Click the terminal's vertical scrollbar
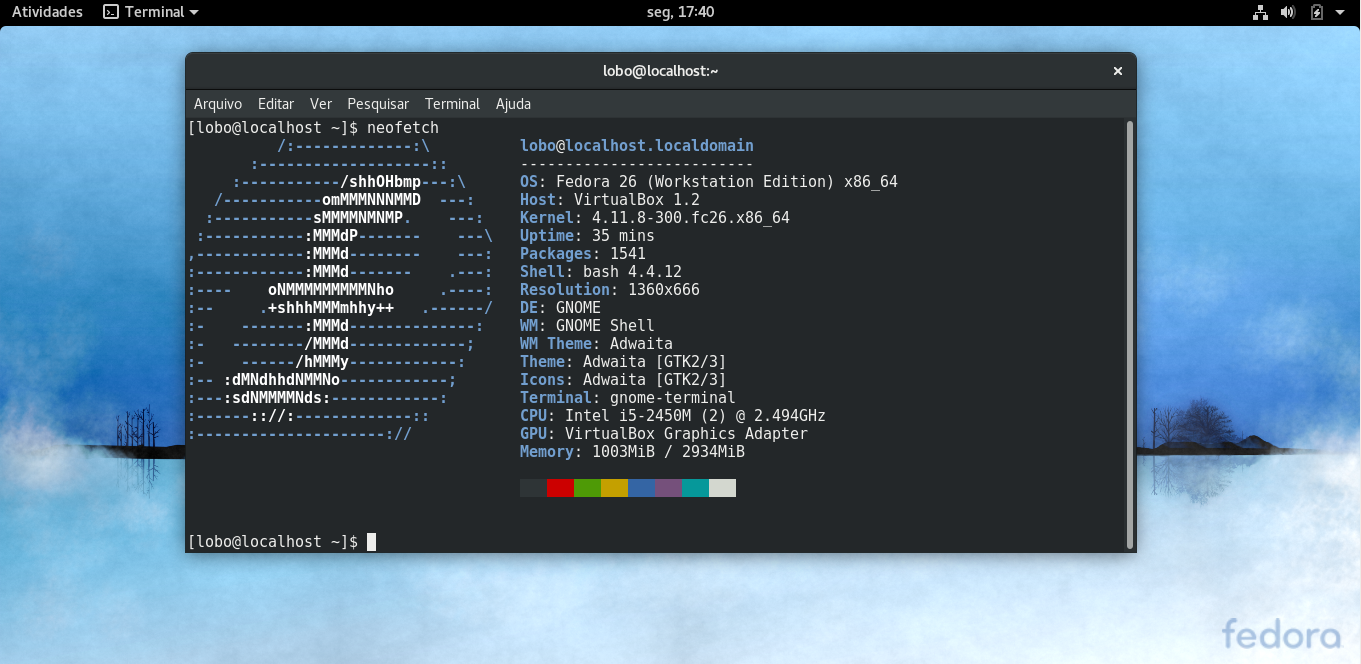The width and height of the screenshot is (1361, 664). click(x=1130, y=335)
